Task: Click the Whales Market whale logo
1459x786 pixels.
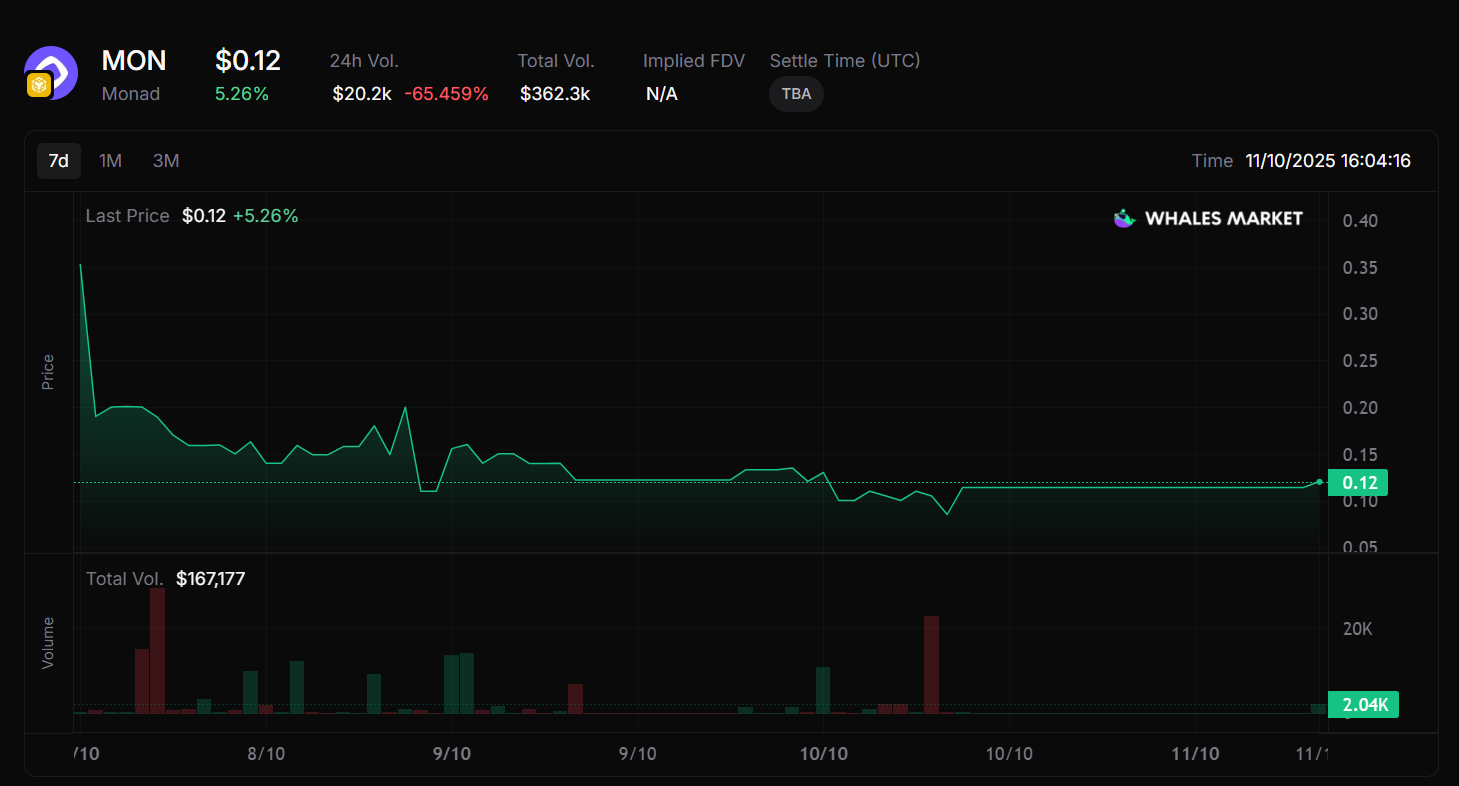Action: pyautogui.click(x=1125, y=218)
